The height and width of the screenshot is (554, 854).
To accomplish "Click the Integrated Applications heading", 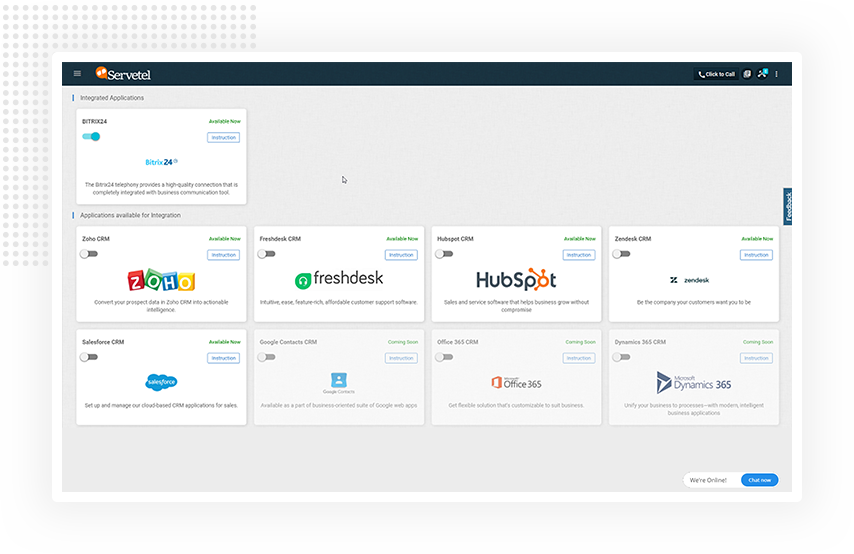I will pos(112,98).
